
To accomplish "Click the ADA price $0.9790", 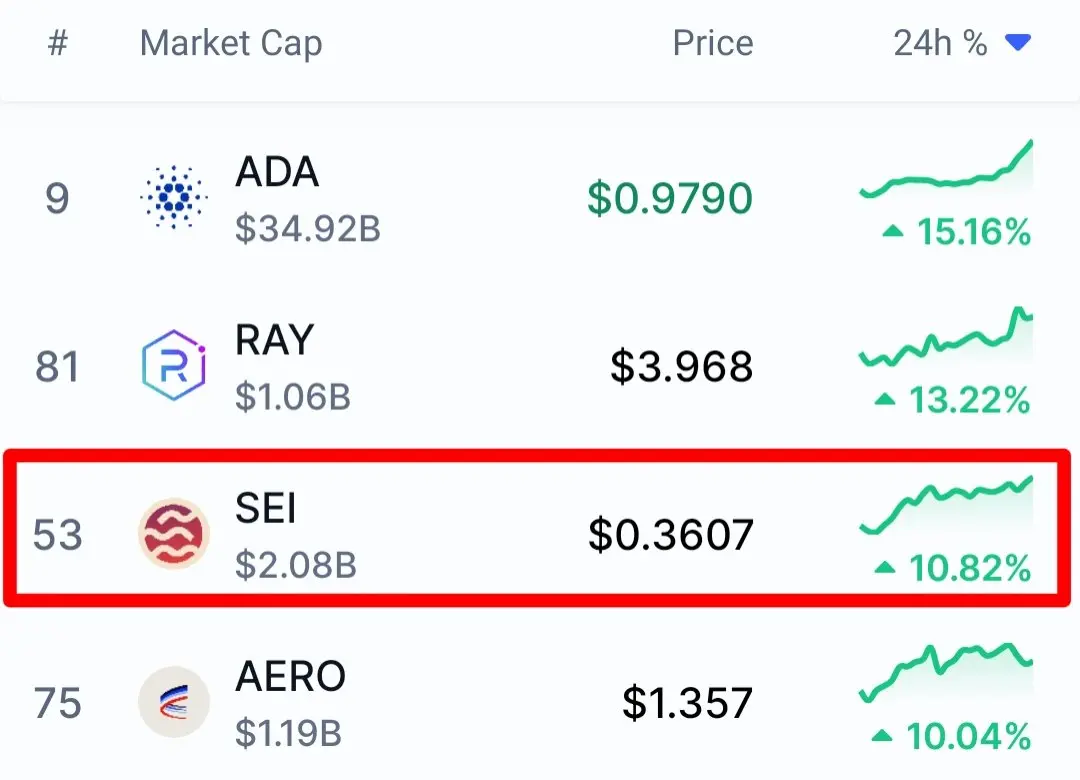I will (670, 198).
